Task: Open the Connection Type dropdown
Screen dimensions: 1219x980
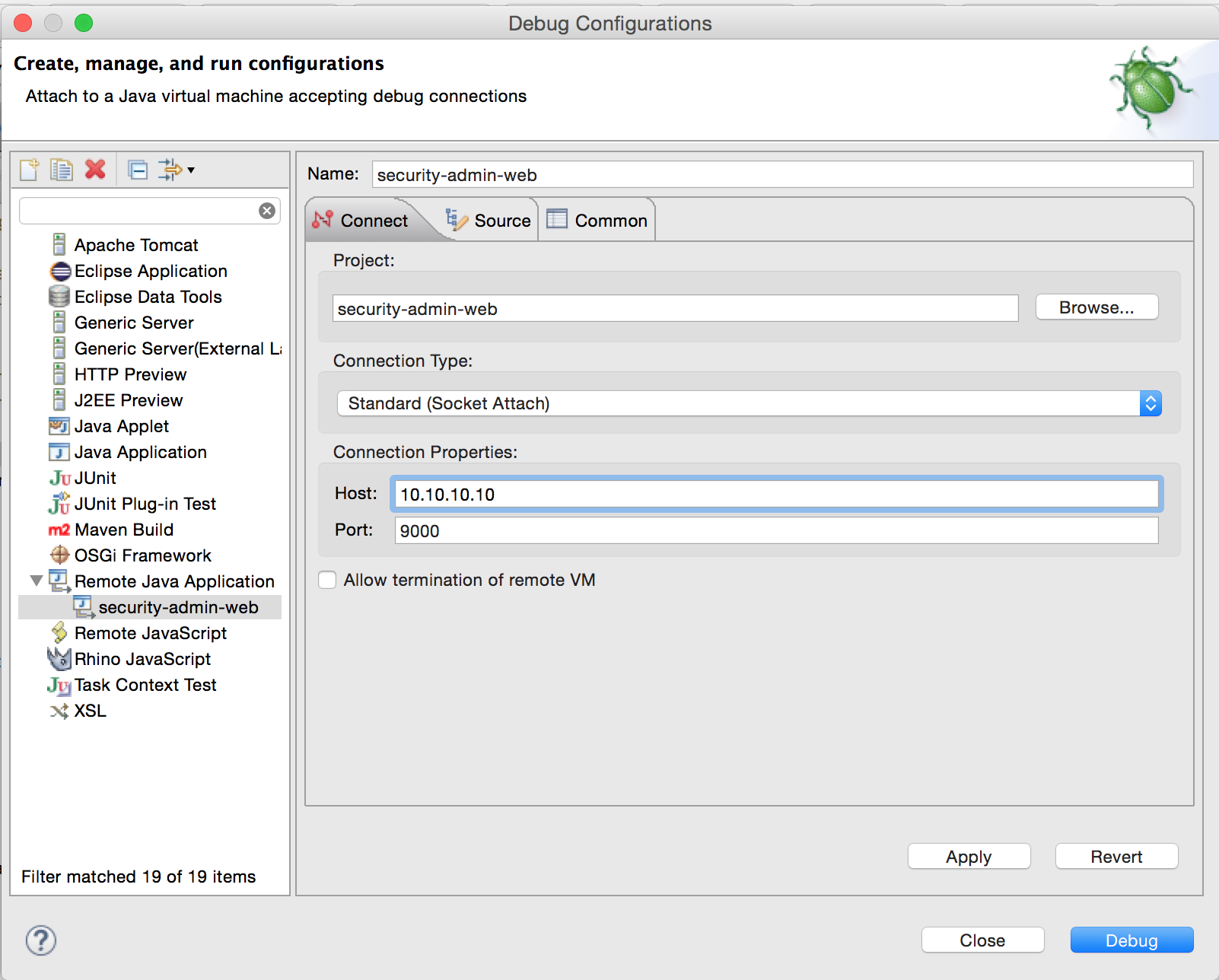Action: (x=1151, y=403)
